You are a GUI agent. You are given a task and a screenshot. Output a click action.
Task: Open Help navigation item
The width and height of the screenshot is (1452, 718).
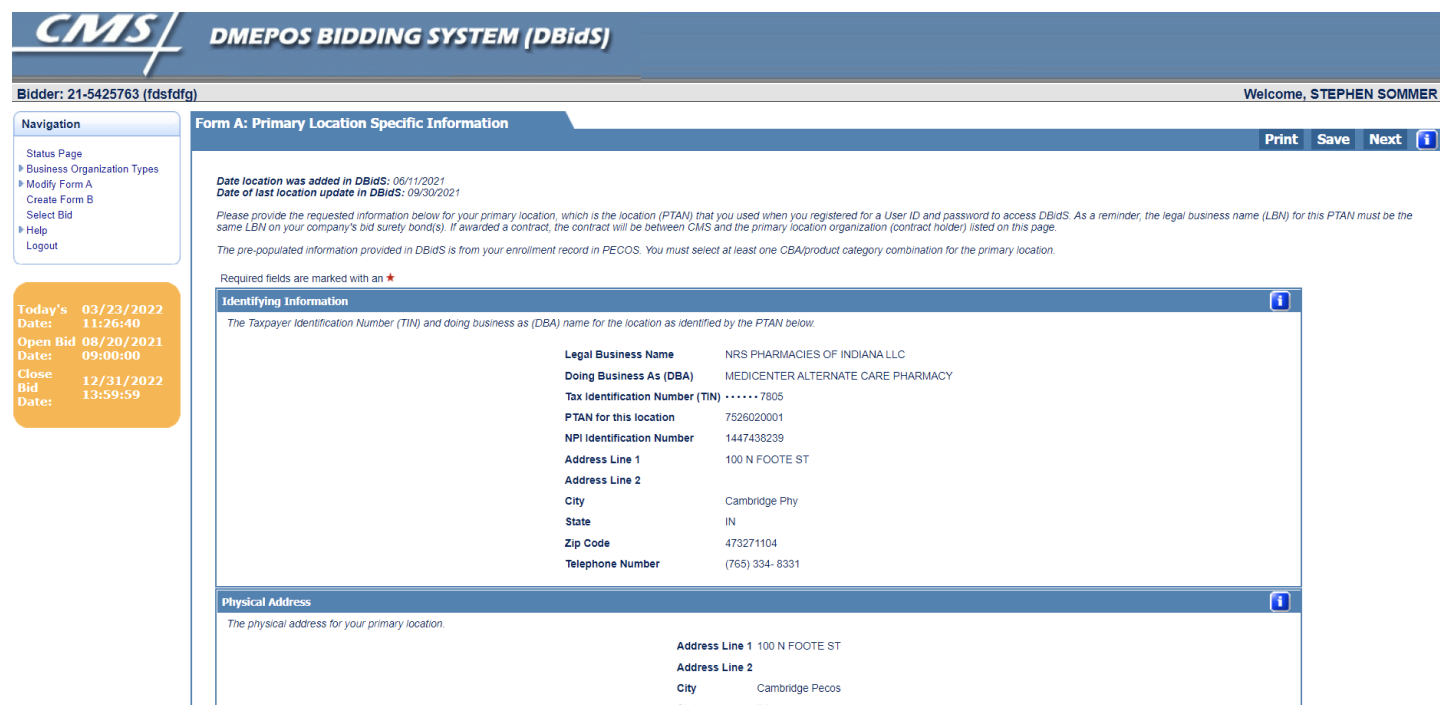(x=37, y=230)
